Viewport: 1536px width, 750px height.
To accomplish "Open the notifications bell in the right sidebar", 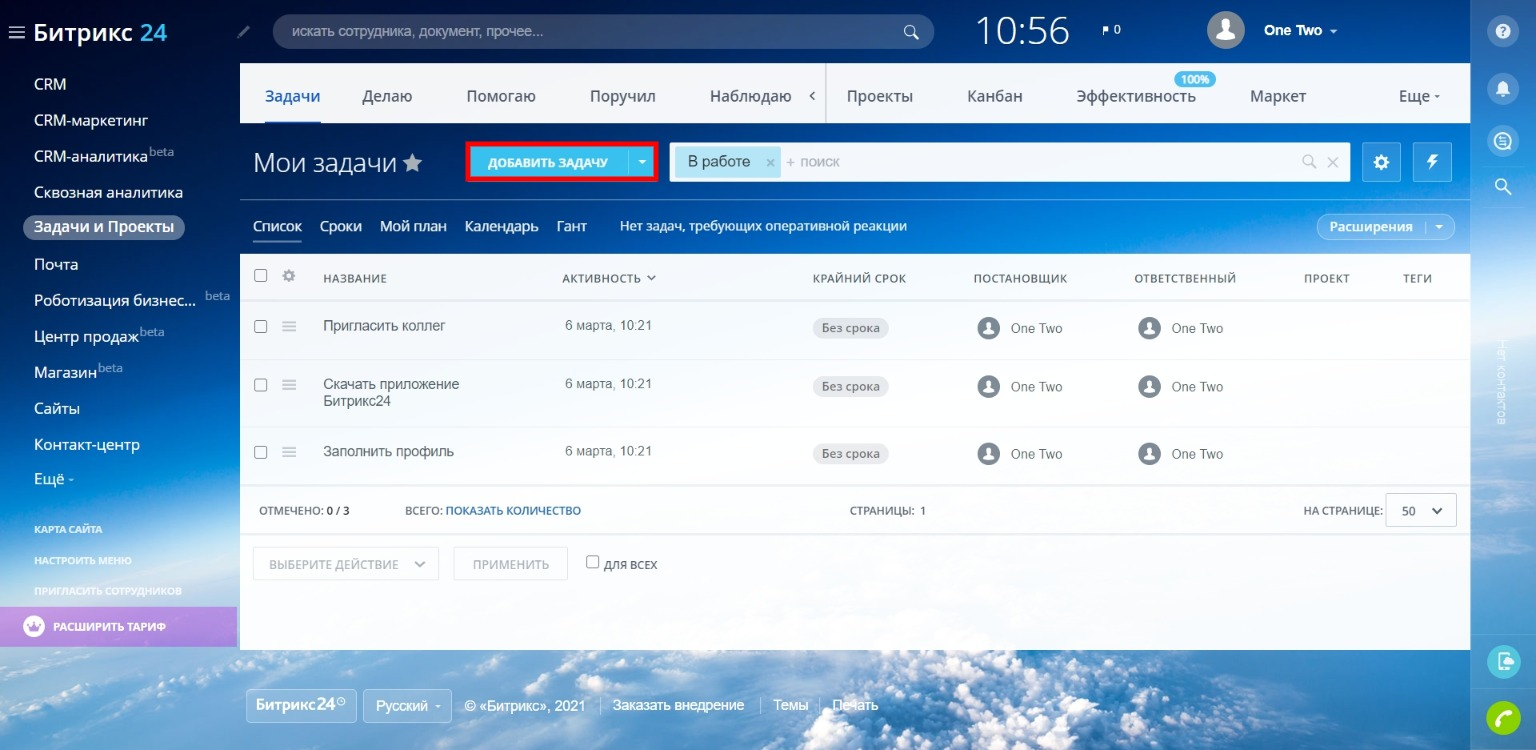I will [1502, 88].
